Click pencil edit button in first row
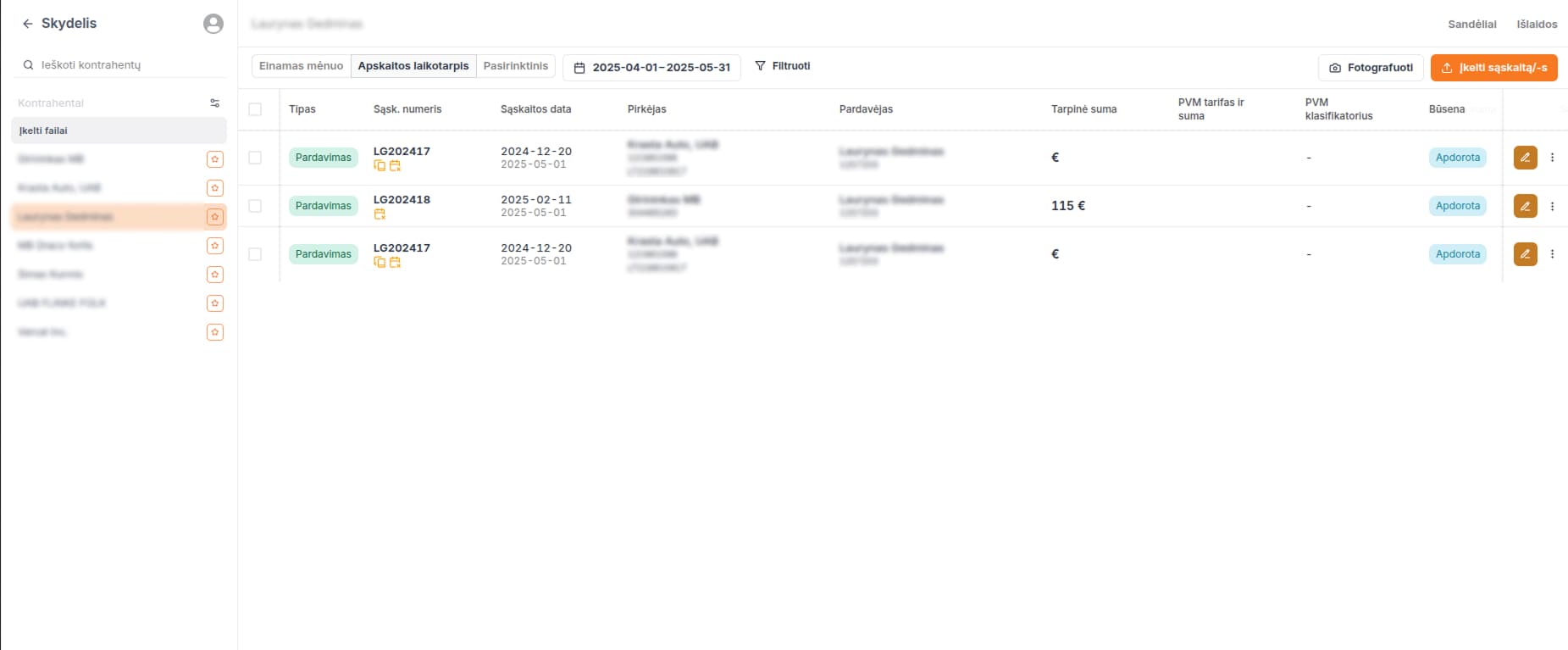The image size is (1568, 650). point(1525,158)
